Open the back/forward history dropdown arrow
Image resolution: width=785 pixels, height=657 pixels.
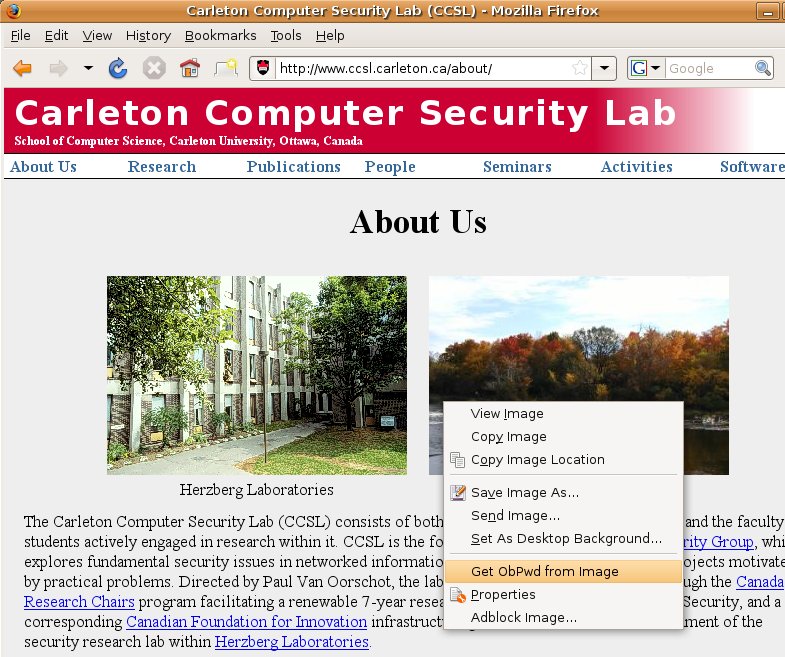pyautogui.click(x=88, y=68)
